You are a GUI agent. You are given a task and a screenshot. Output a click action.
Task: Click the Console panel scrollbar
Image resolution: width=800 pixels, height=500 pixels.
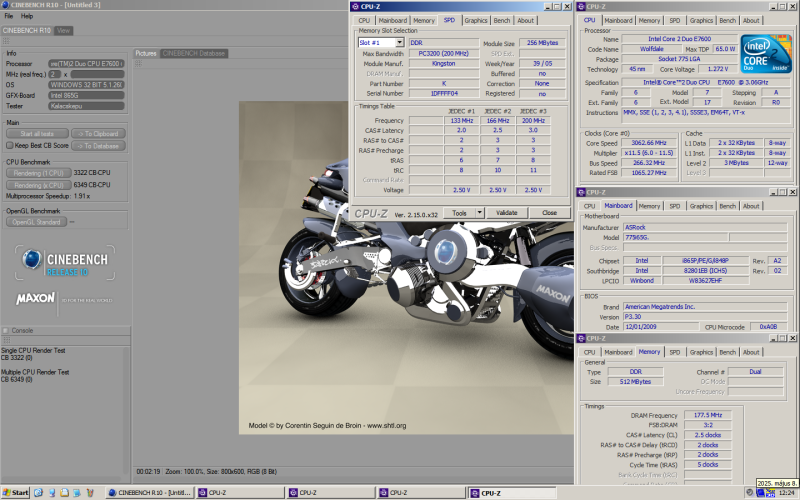127,411
